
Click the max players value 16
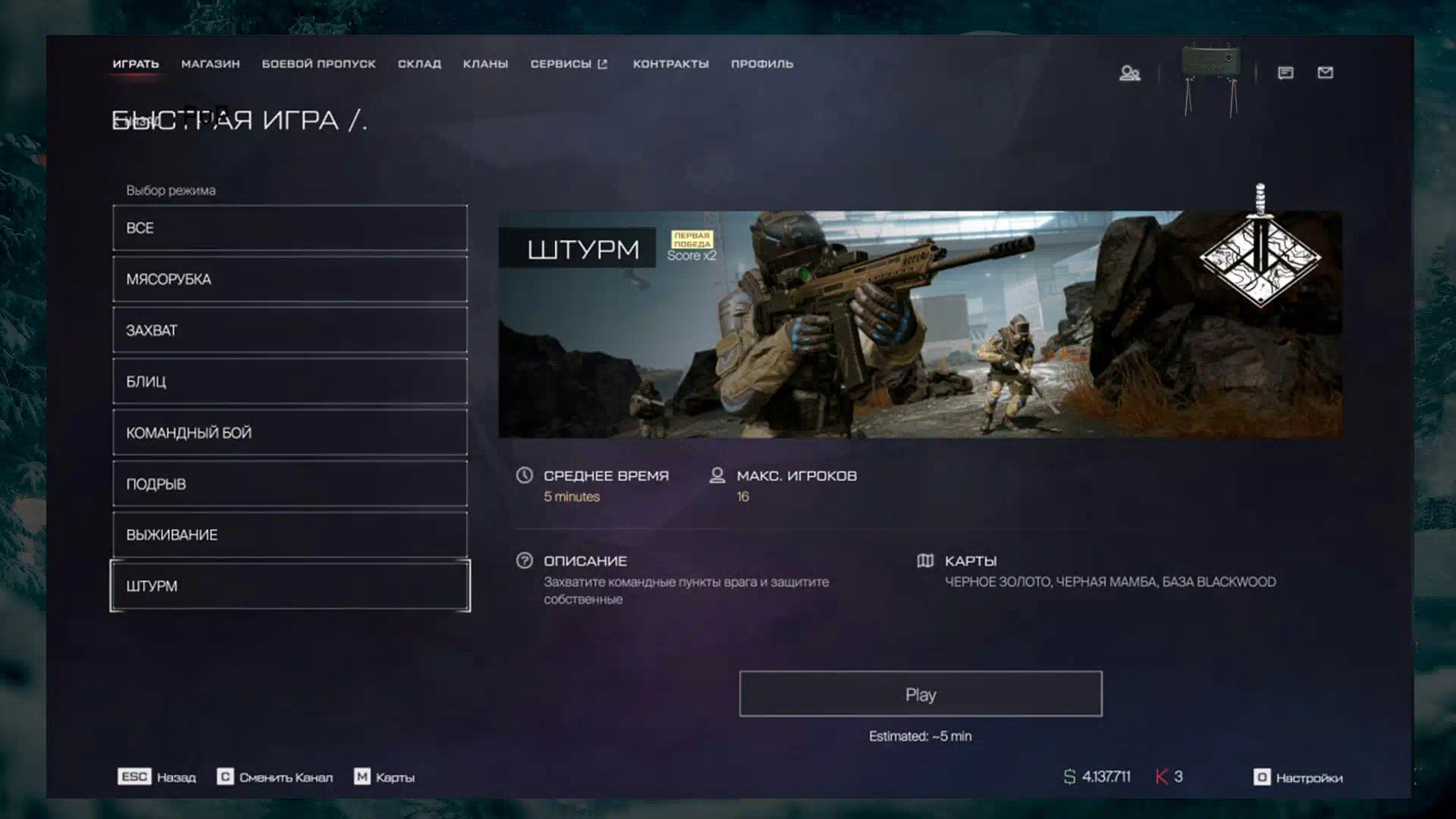(x=743, y=497)
